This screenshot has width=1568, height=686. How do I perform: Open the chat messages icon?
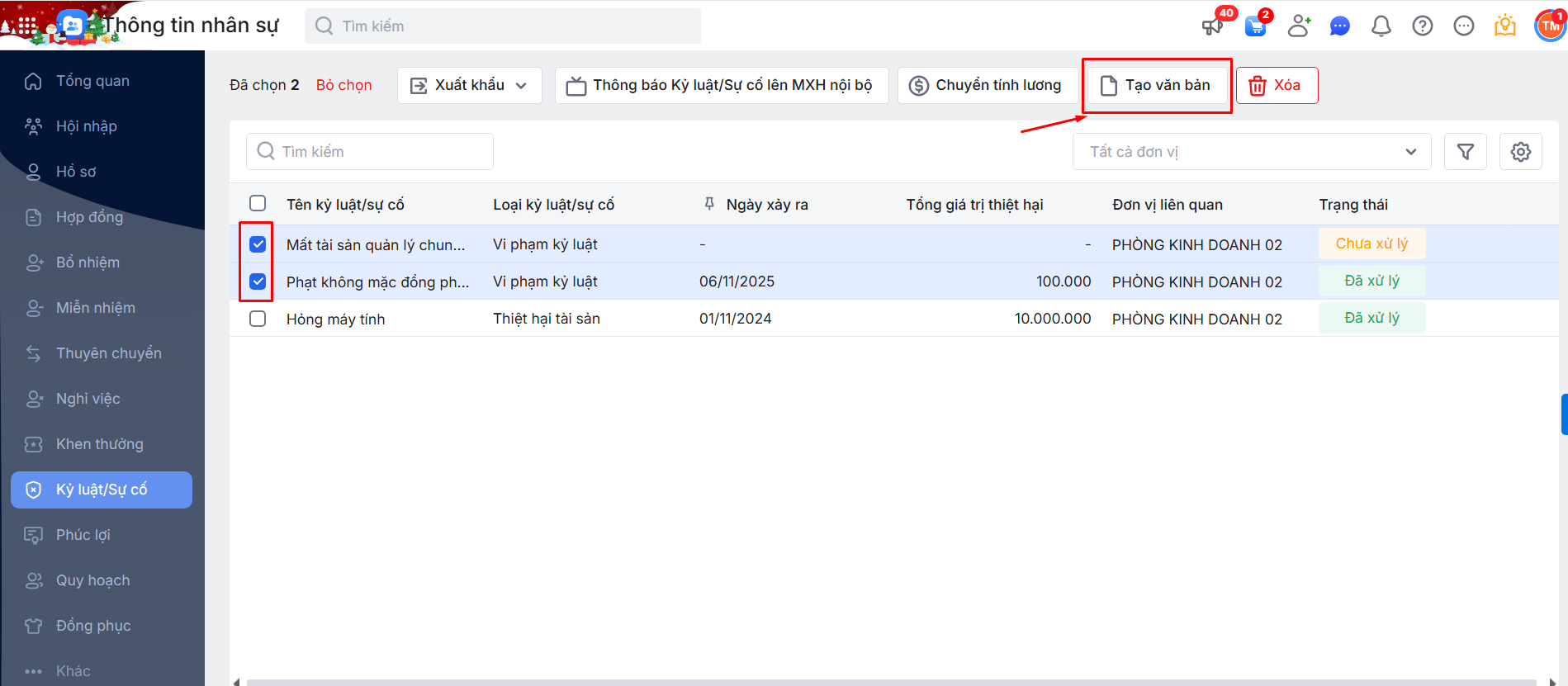pyautogui.click(x=1340, y=26)
